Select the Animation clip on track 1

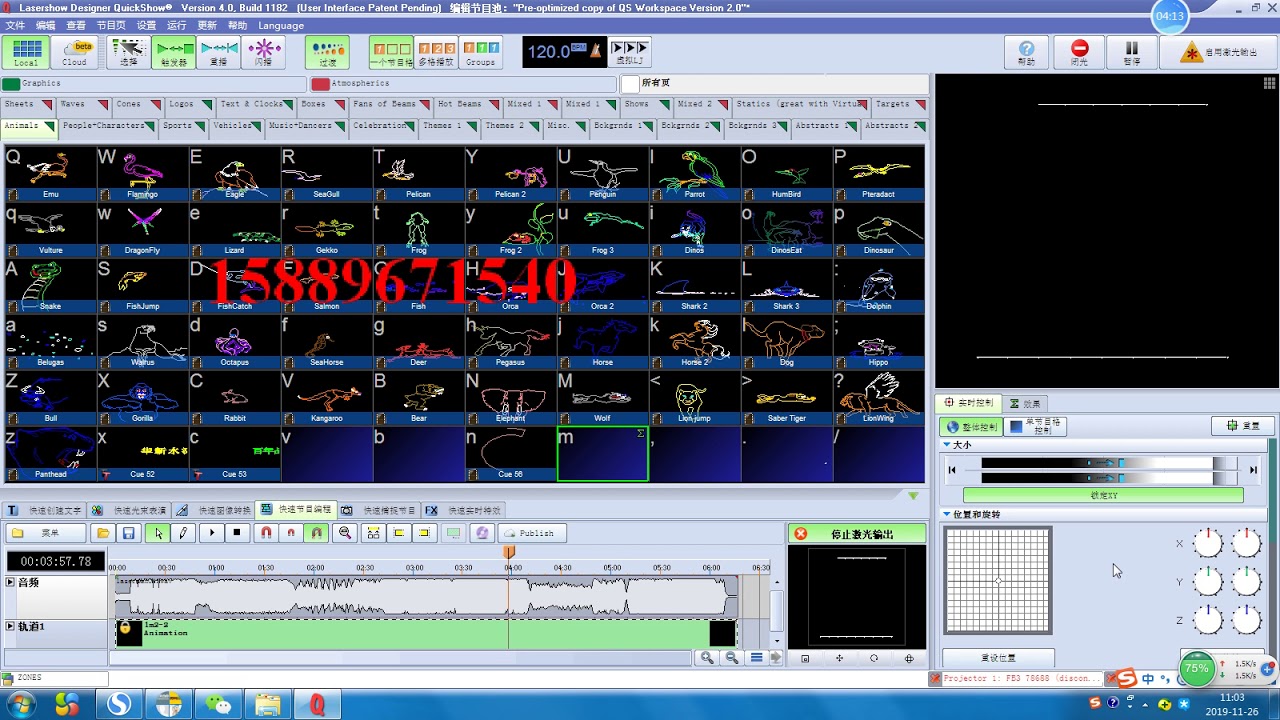(426, 633)
